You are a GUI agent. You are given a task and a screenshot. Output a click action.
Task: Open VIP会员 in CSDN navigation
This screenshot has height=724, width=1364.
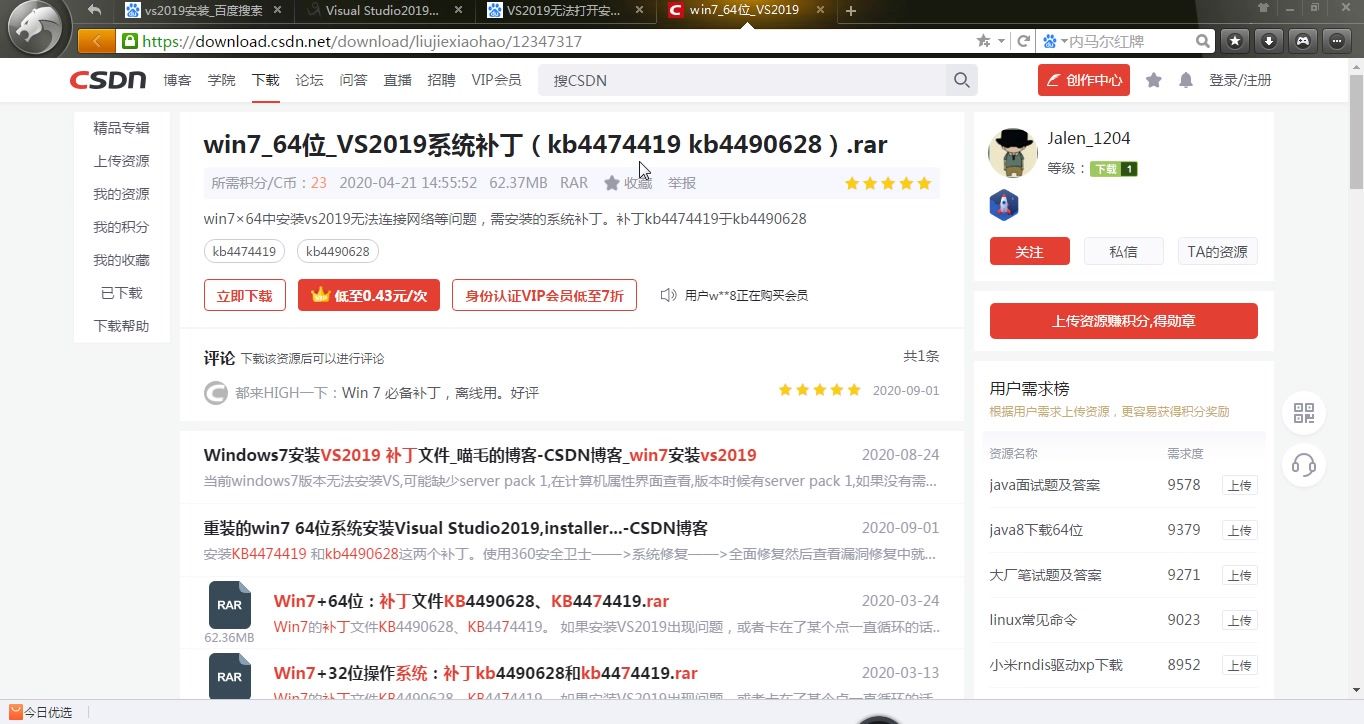tap(496, 80)
